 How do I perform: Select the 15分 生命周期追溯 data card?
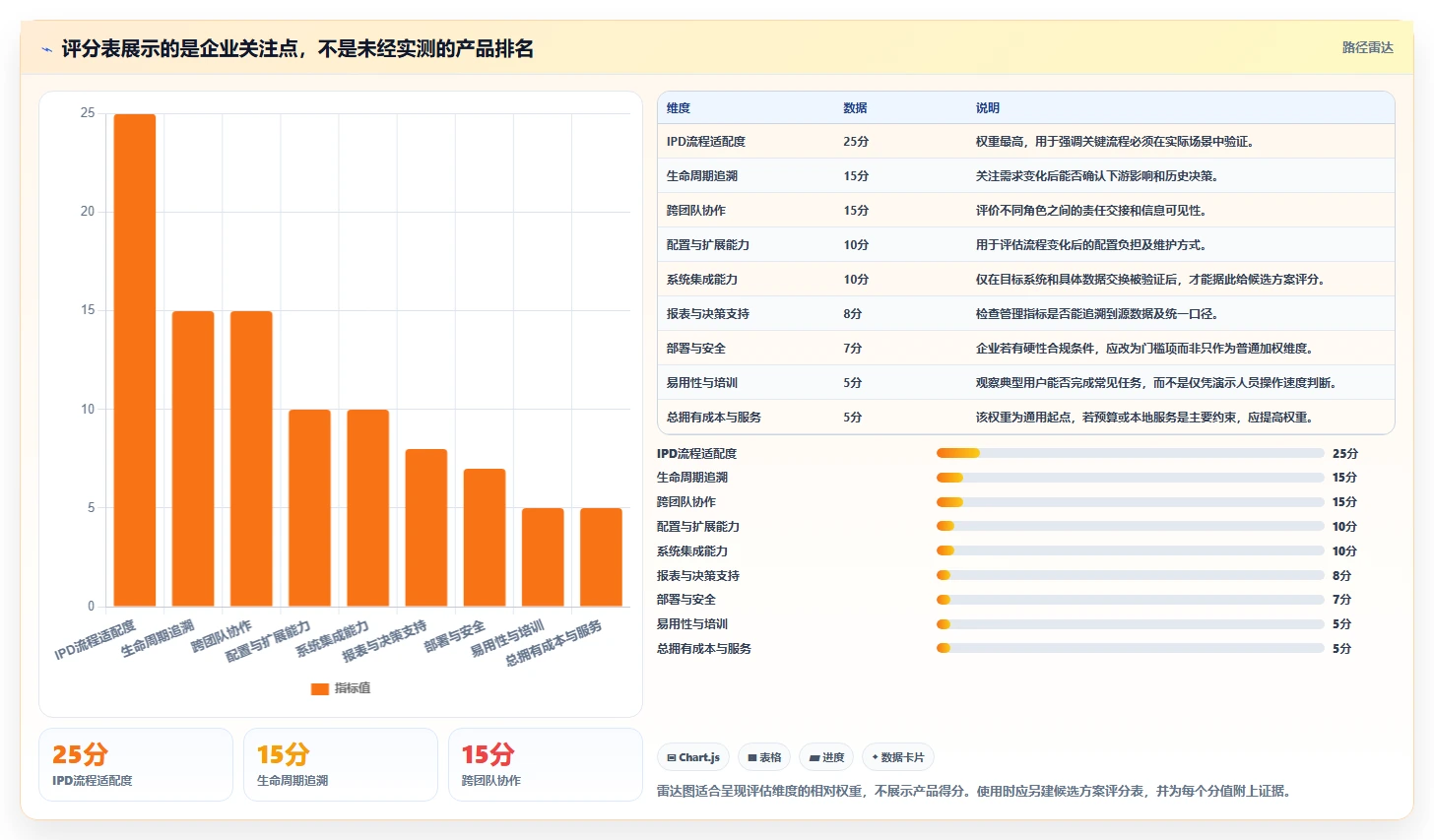click(x=341, y=764)
